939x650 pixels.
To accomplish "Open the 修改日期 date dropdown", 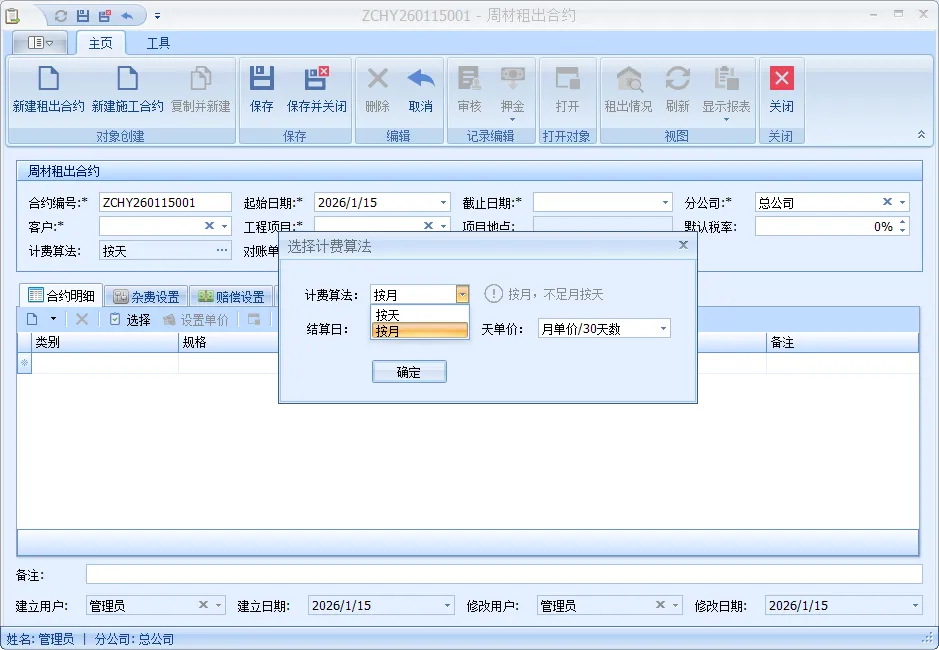I will pyautogui.click(x=915, y=606).
